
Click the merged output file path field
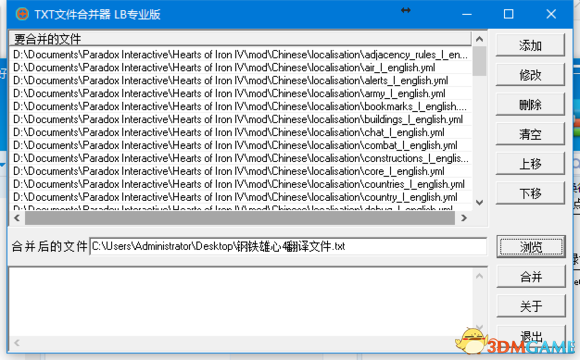point(288,246)
